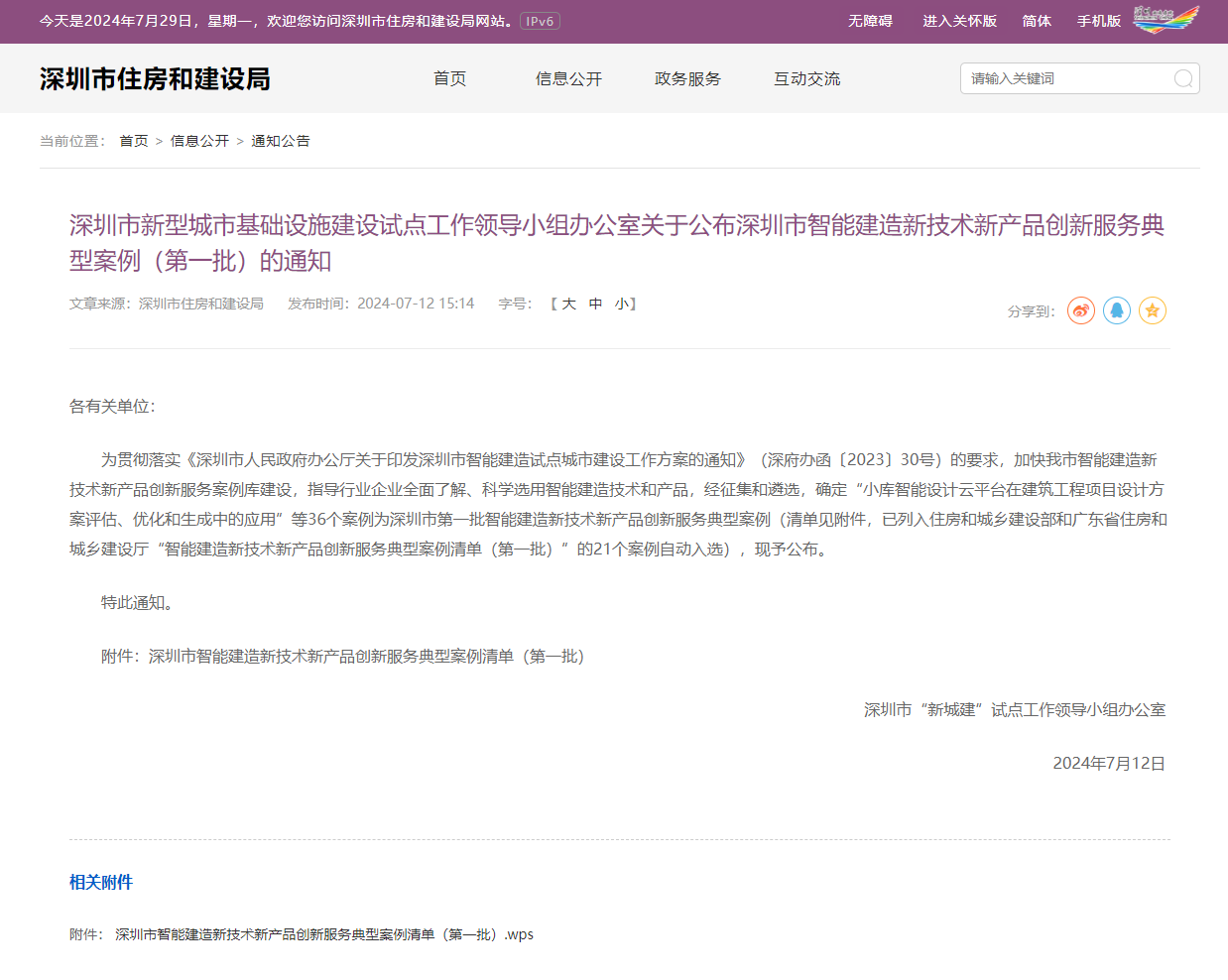
Task: Download the attachment 典型案例清单 .wps file
Action: click(323, 934)
